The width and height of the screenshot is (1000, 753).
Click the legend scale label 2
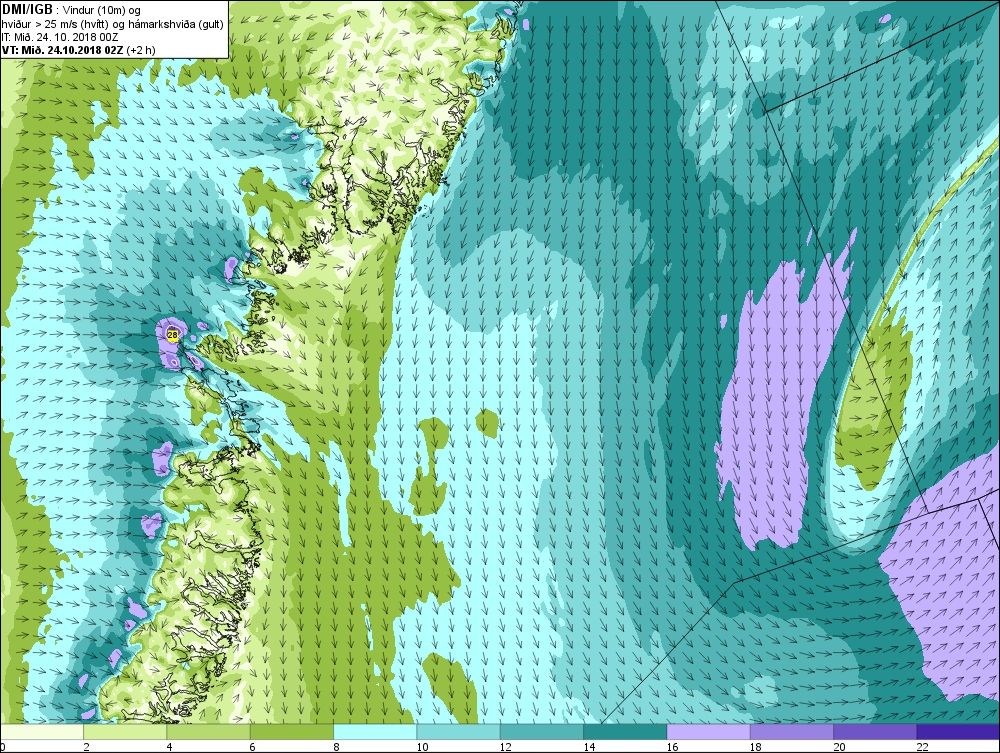tap(86, 747)
